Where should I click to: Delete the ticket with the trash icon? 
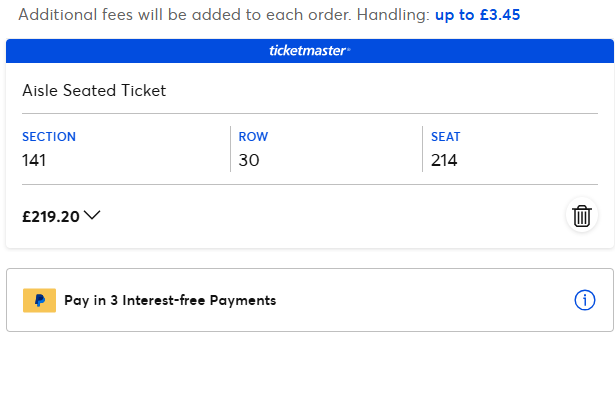coord(582,216)
